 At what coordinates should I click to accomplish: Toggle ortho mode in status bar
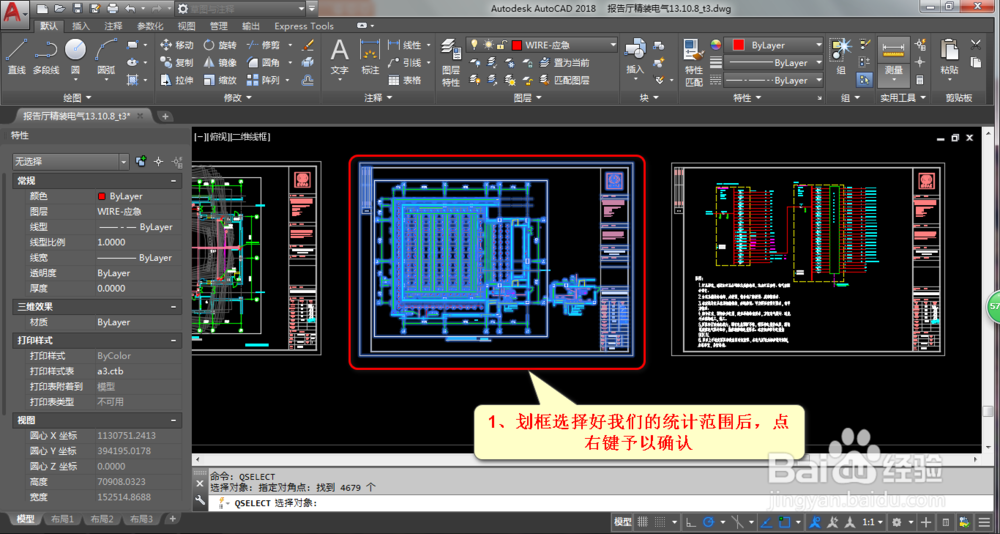click(x=691, y=521)
